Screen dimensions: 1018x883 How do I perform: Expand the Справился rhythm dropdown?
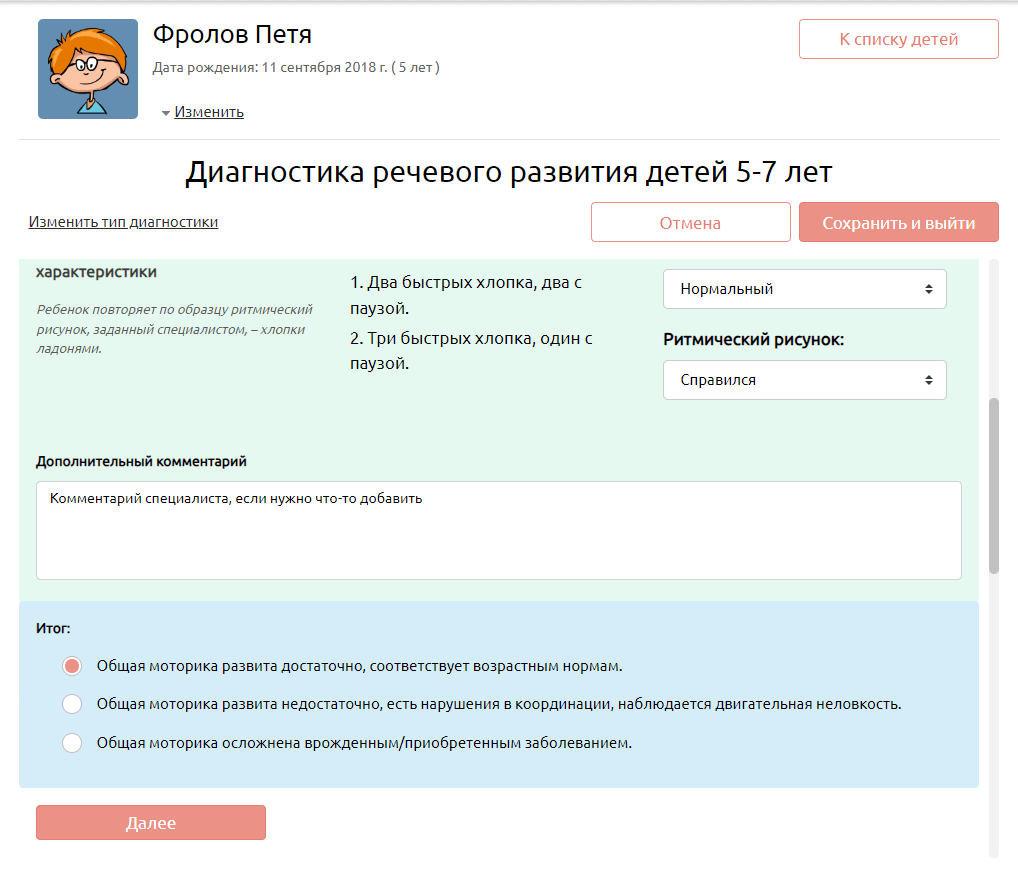(x=804, y=380)
